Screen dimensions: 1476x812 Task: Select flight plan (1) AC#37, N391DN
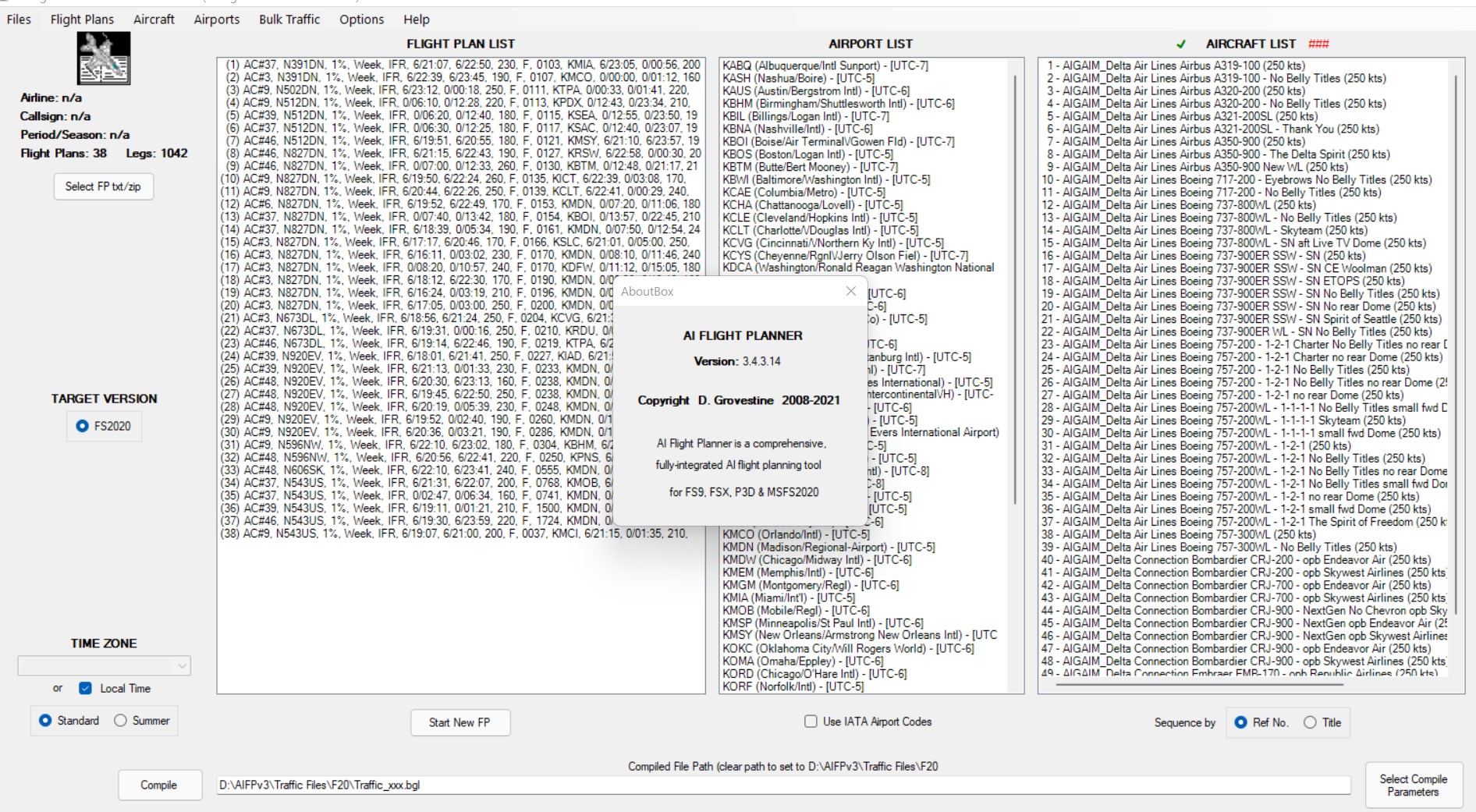[x=461, y=65]
